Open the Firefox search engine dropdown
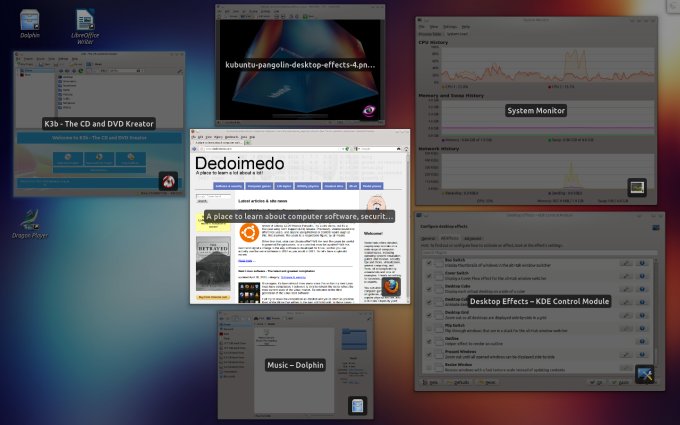This screenshot has height=425, width=680. coord(358,149)
